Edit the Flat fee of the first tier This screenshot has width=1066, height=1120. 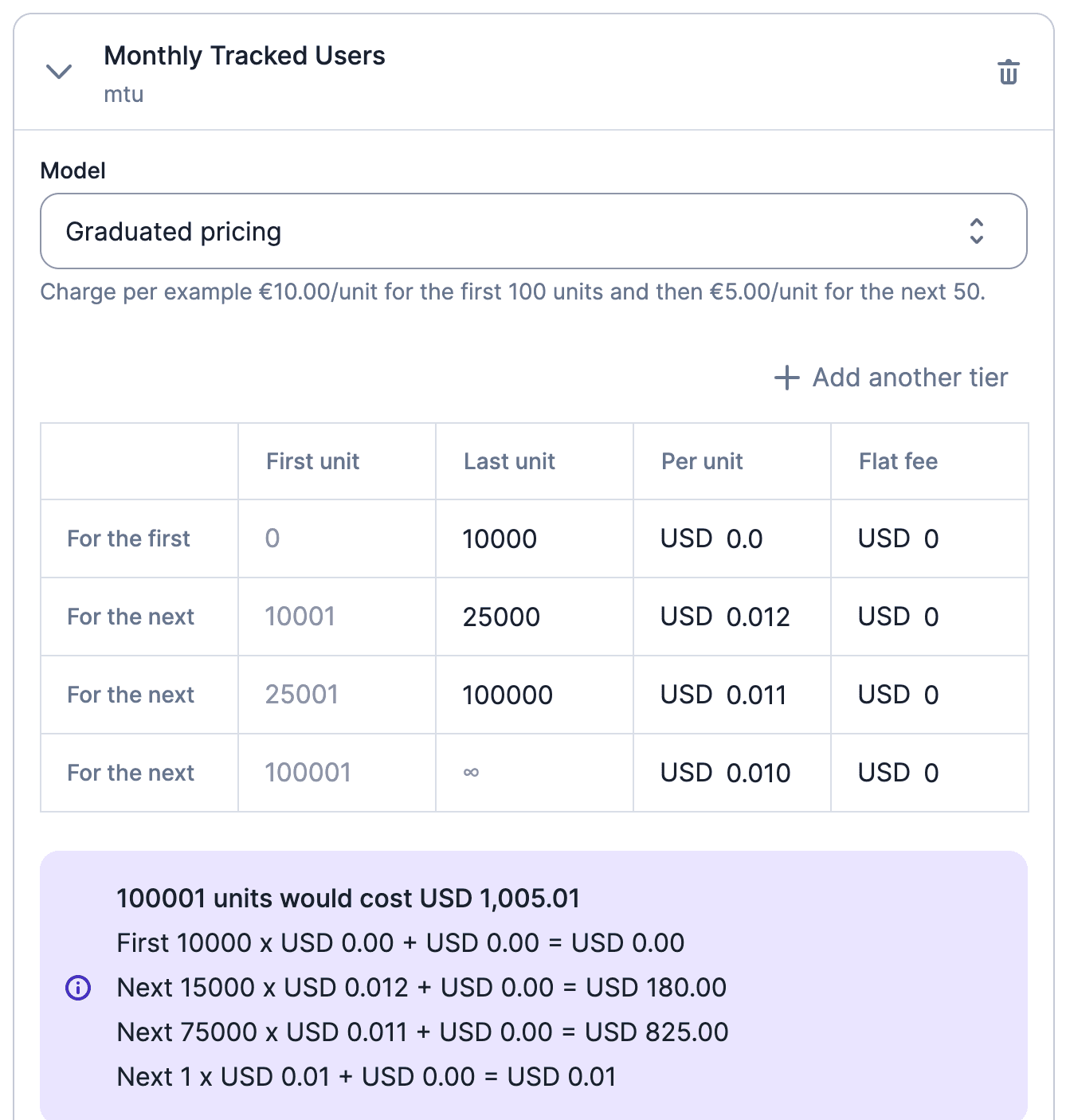pyautogui.click(x=898, y=538)
